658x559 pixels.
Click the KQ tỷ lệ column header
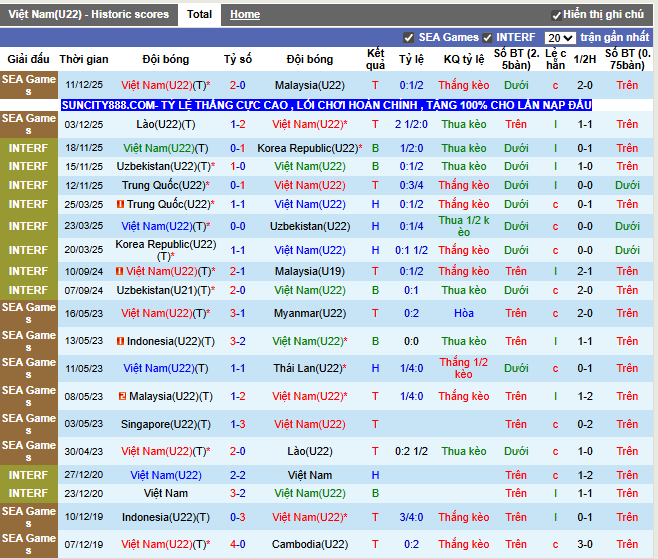pyautogui.click(x=464, y=59)
